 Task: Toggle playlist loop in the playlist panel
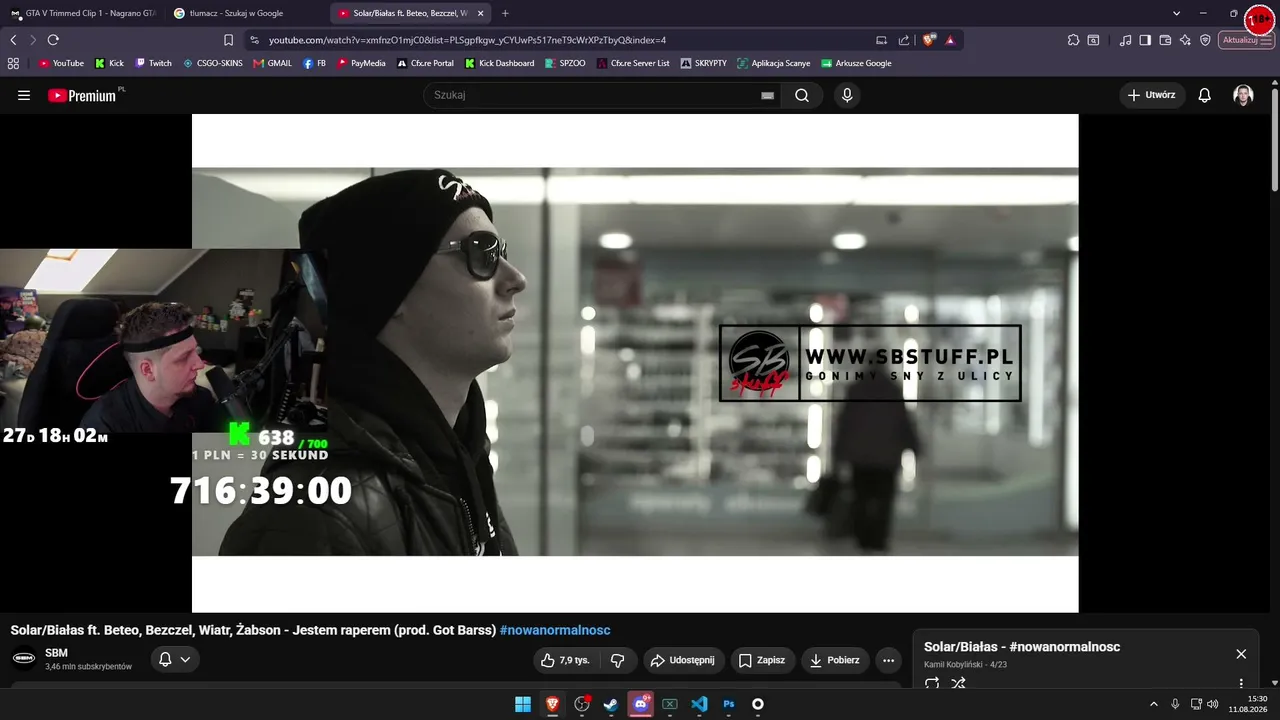(x=932, y=684)
